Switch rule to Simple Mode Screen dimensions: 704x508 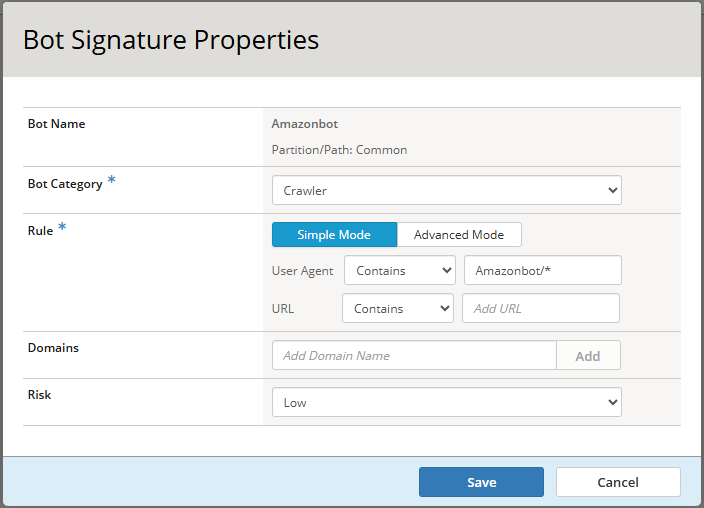(x=334, y=234)
